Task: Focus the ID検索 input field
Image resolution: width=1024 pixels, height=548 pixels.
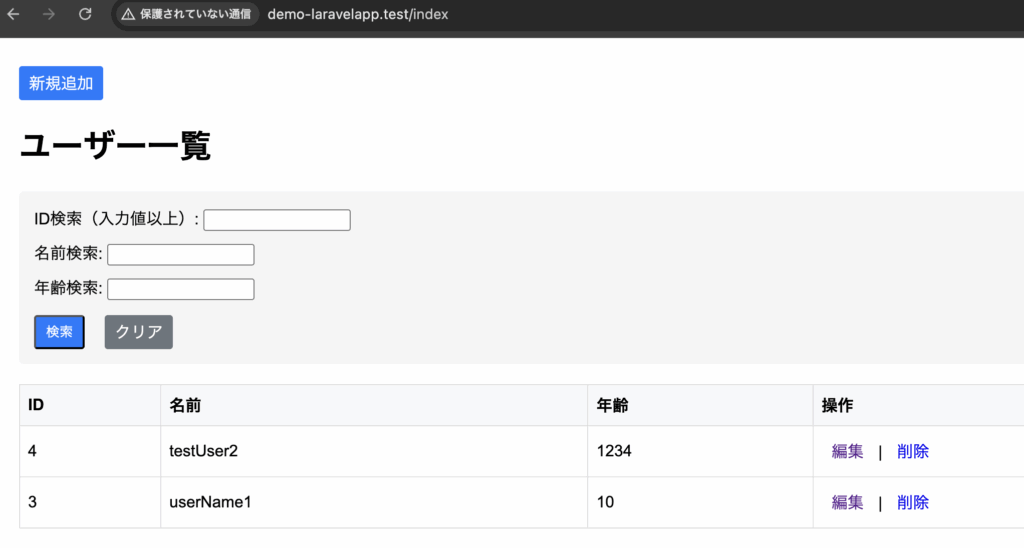Action: (x=277, y=220)
